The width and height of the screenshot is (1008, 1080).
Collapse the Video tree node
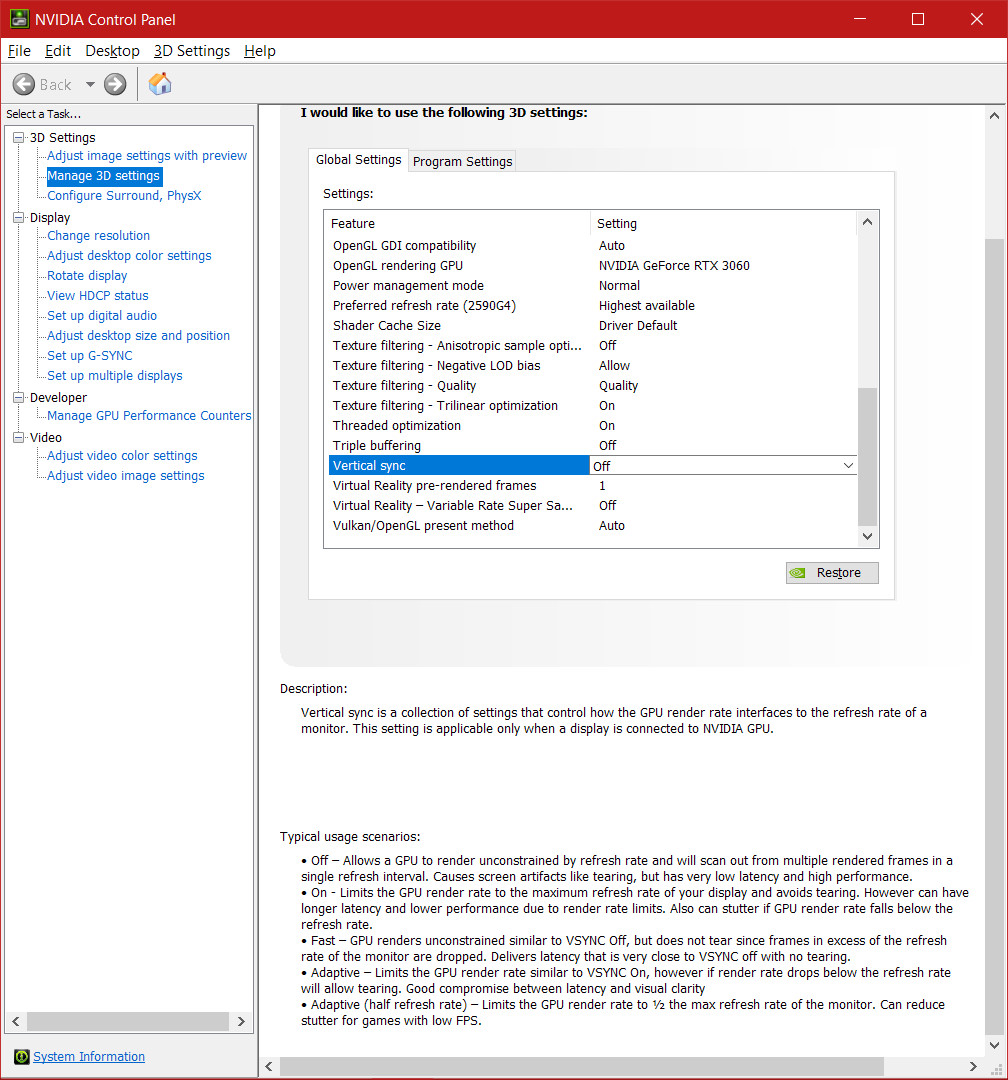click(x=19, y=437)
